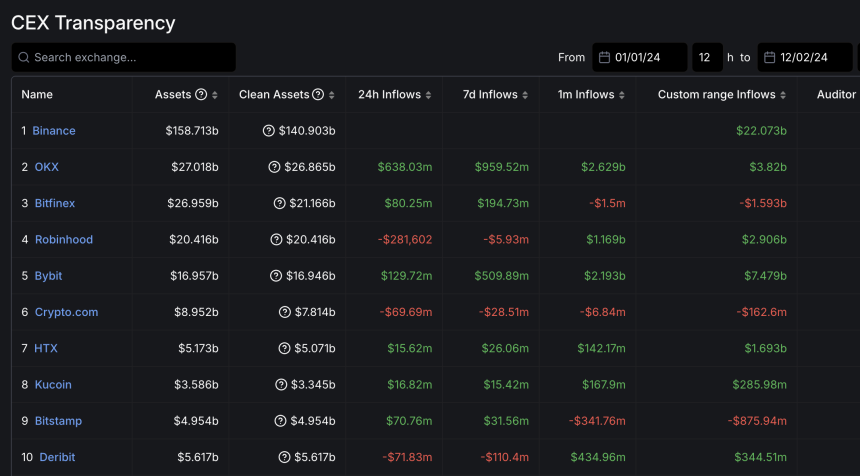Open the Crypto.com exchange page

pyautogui.click(x=66, y=312)
